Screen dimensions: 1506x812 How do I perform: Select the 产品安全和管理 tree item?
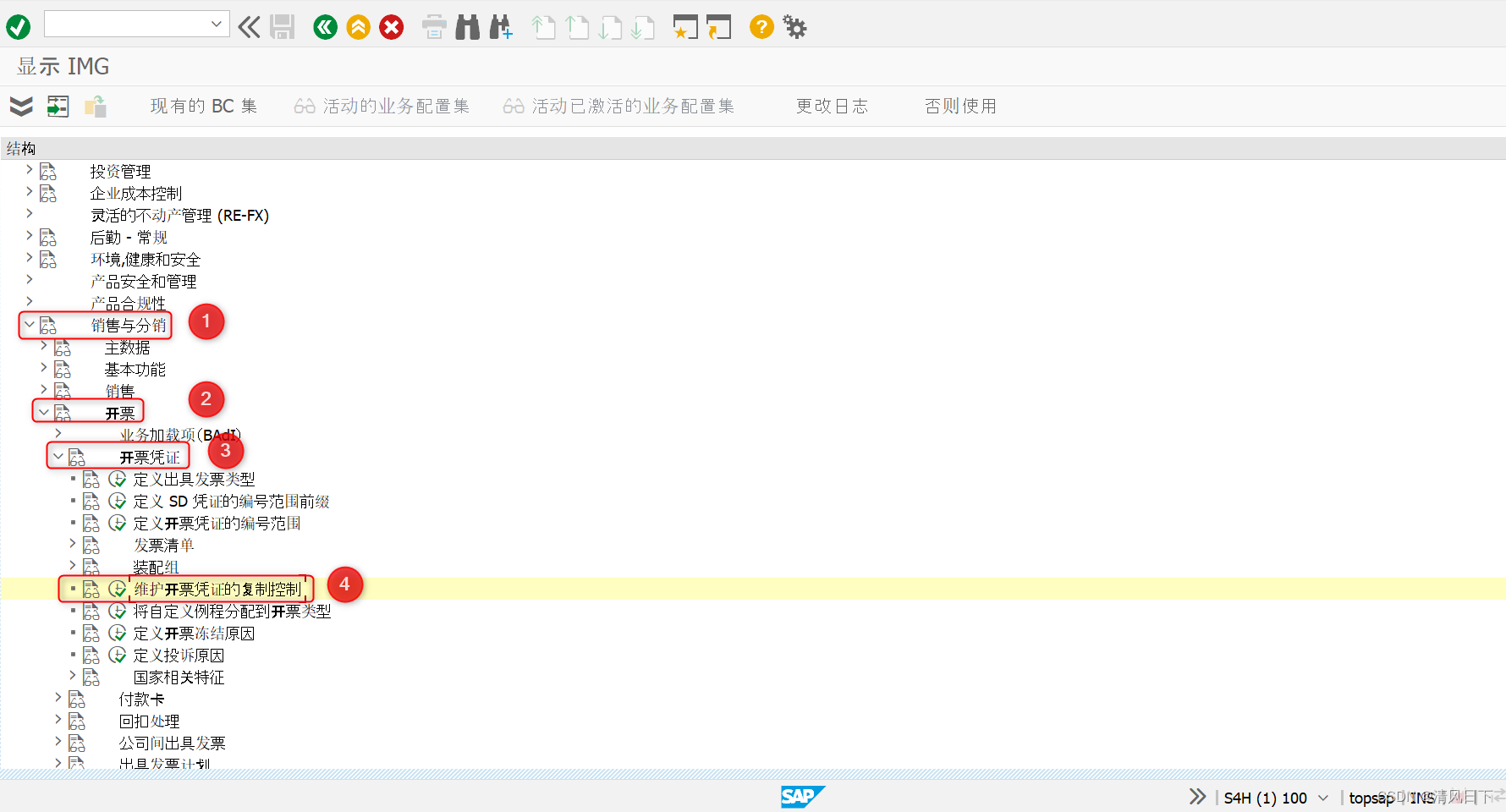(x=143, y=282)
